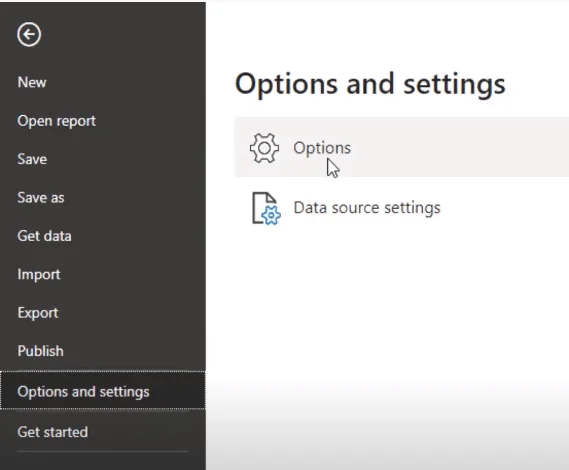Select the highlighted Options and settings entry
The image size is (569, 470).
tap(103, 391)
